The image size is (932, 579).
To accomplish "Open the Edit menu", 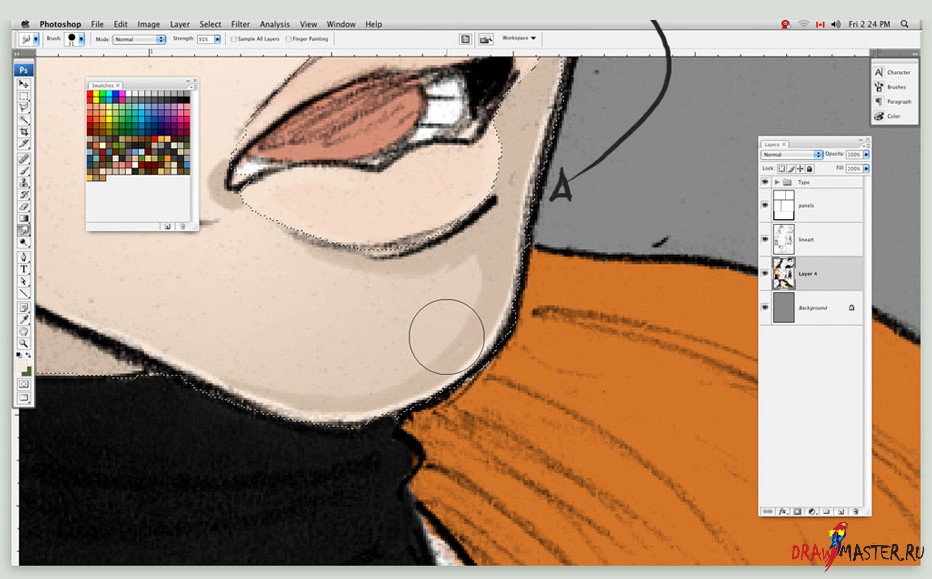I will point(121,24).
